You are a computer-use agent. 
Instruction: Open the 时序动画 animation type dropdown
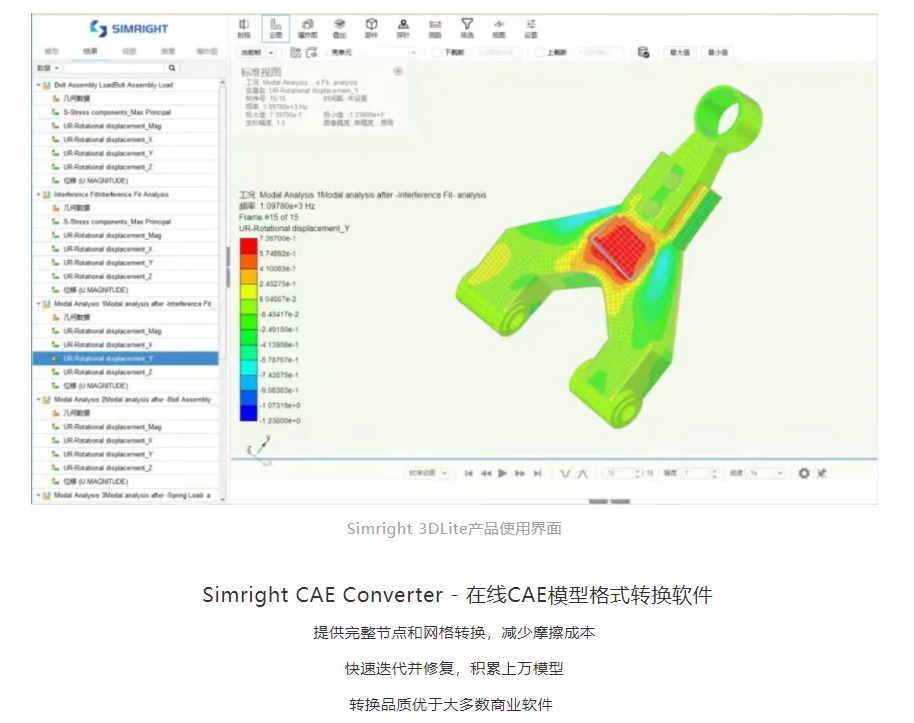point(428,473)
